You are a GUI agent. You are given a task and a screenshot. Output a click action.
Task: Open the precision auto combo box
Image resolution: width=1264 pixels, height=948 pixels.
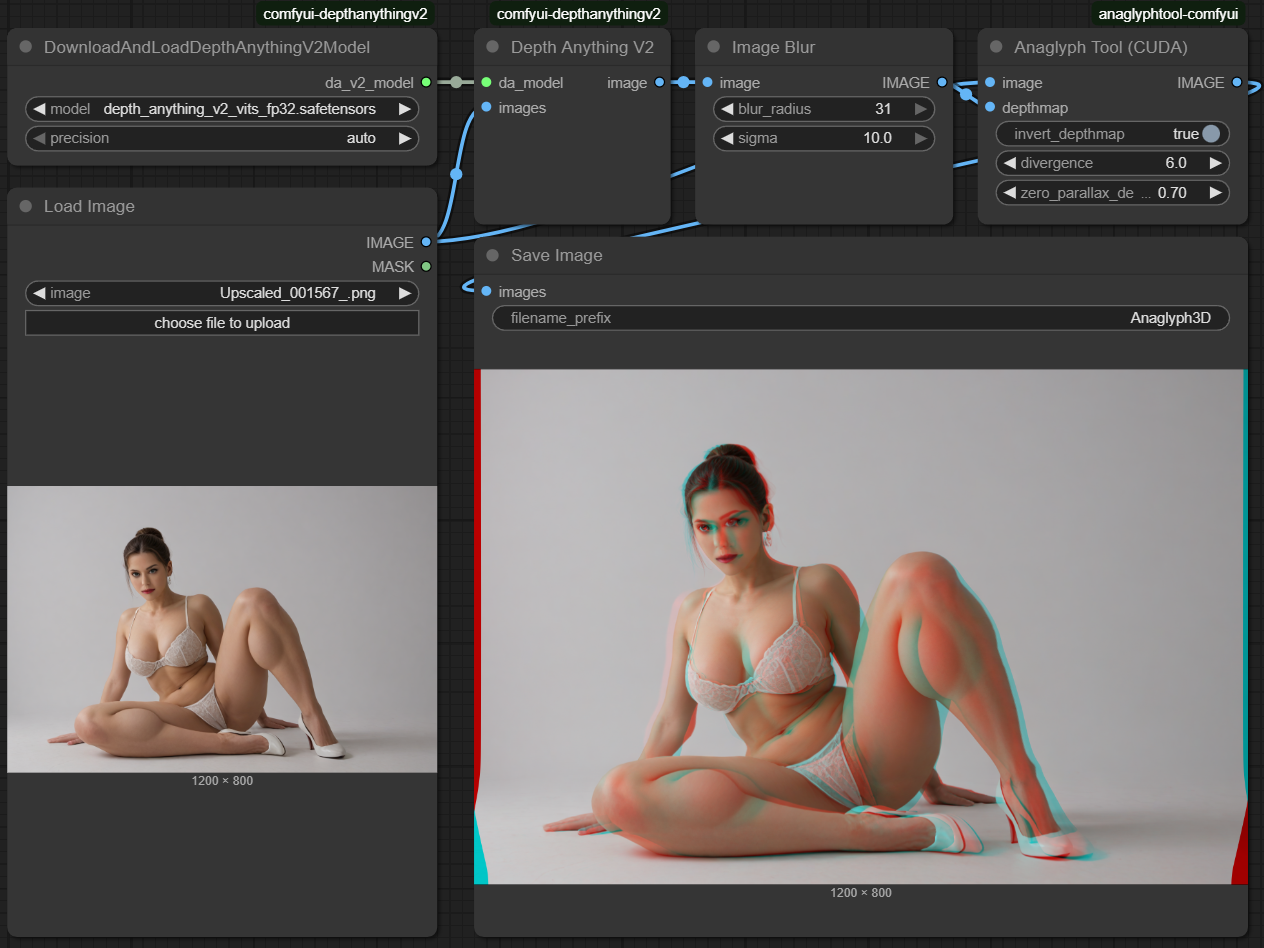pos(222,138)
